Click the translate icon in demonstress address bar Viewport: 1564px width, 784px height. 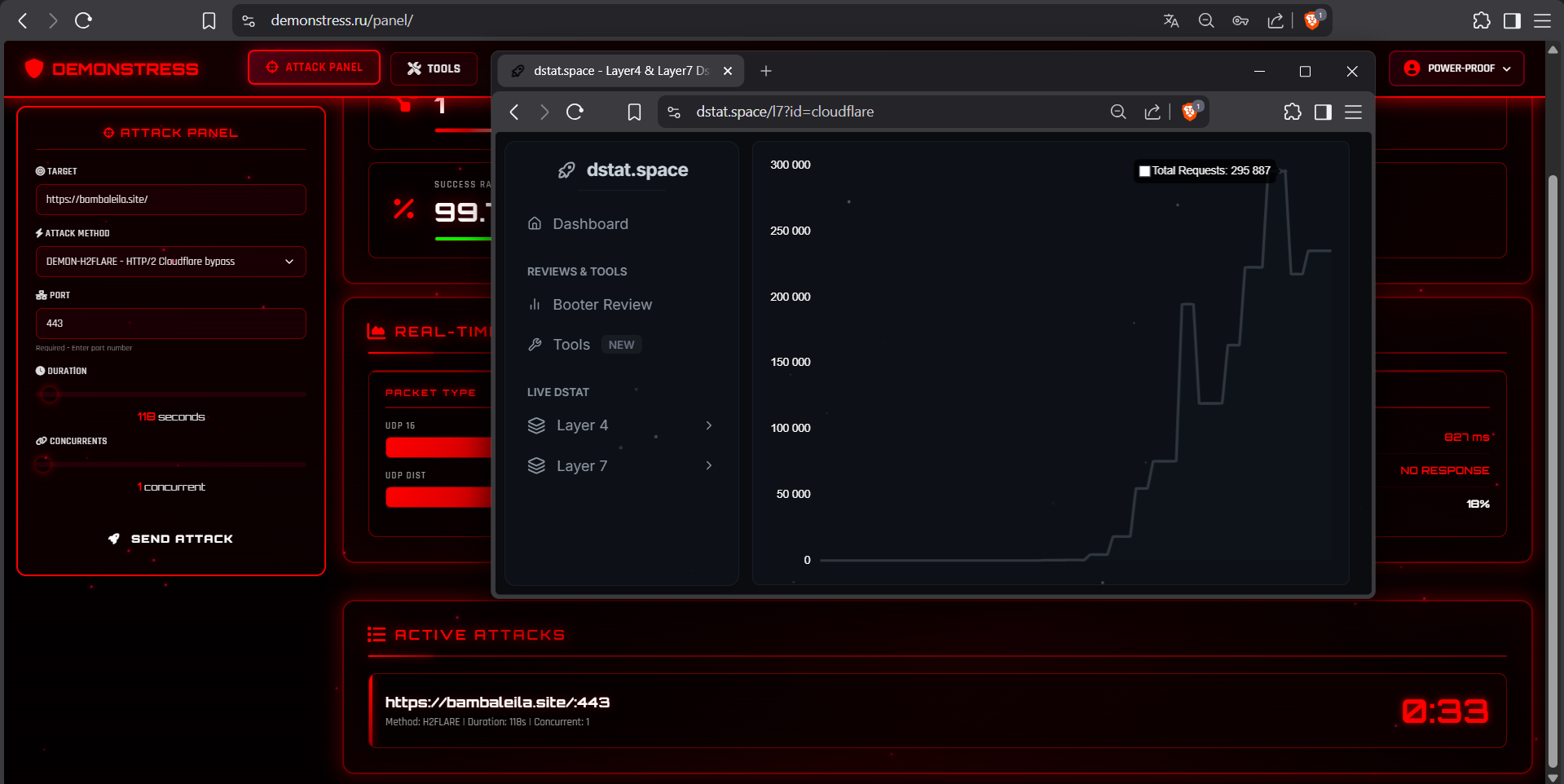click(1171, 20)
